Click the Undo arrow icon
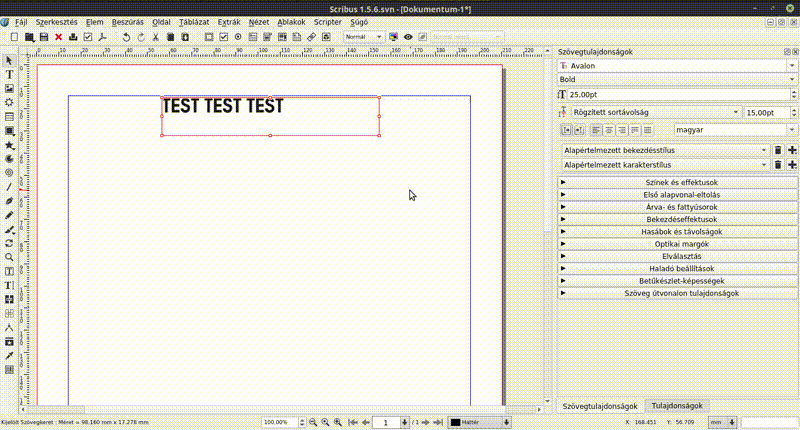The height and width of the screenshot is (430, 800). [x=126, y=37]
